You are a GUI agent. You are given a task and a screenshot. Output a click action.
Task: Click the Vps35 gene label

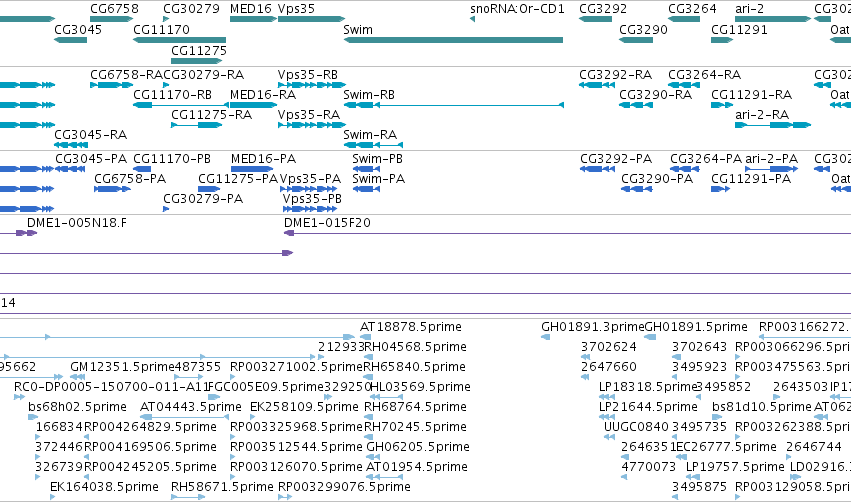296,9
